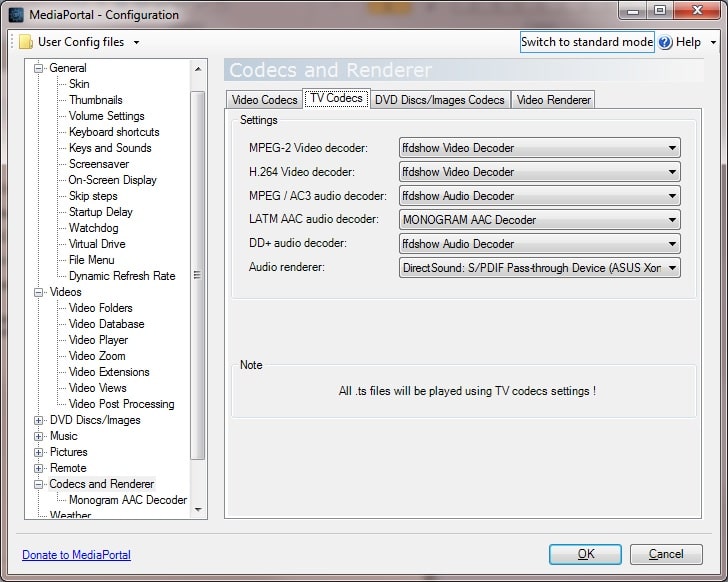
Task: Select the Video Player tree item
Action: point(98,340)
